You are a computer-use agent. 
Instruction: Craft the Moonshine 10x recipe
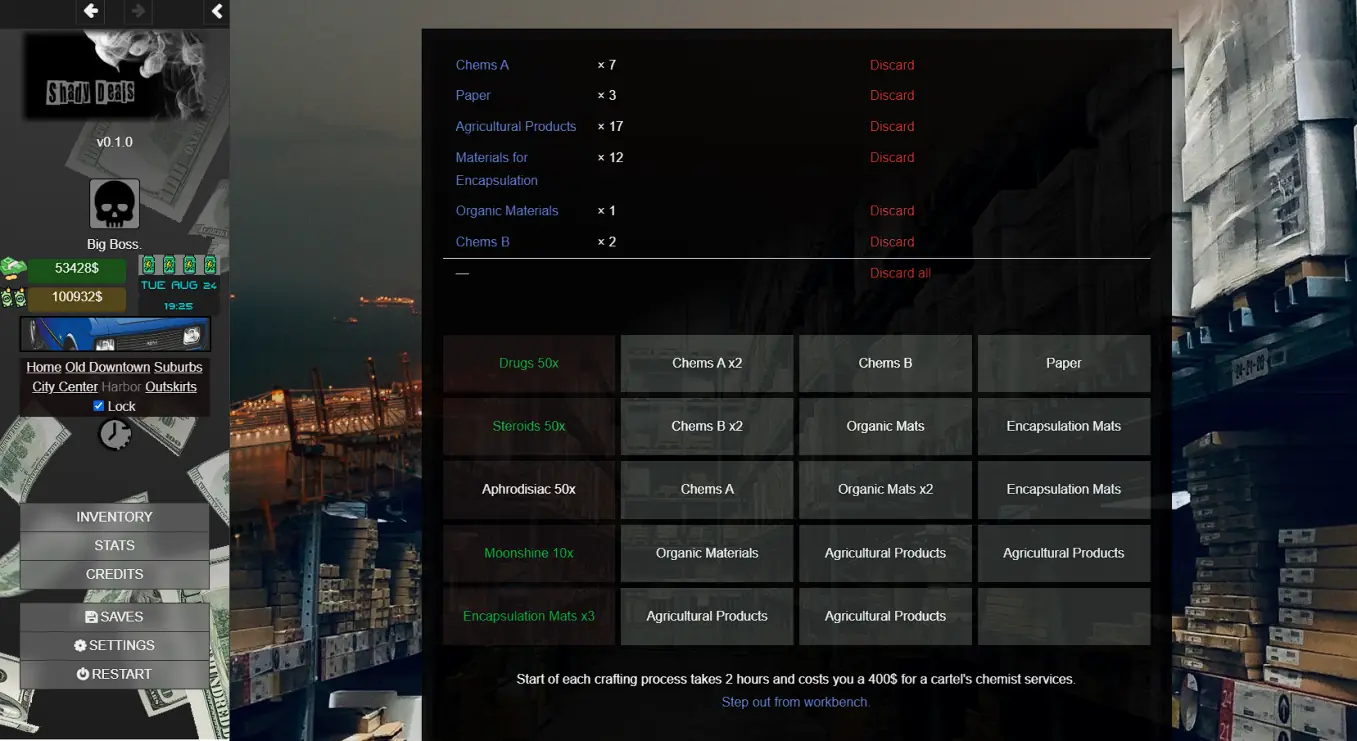pos(528,553)
